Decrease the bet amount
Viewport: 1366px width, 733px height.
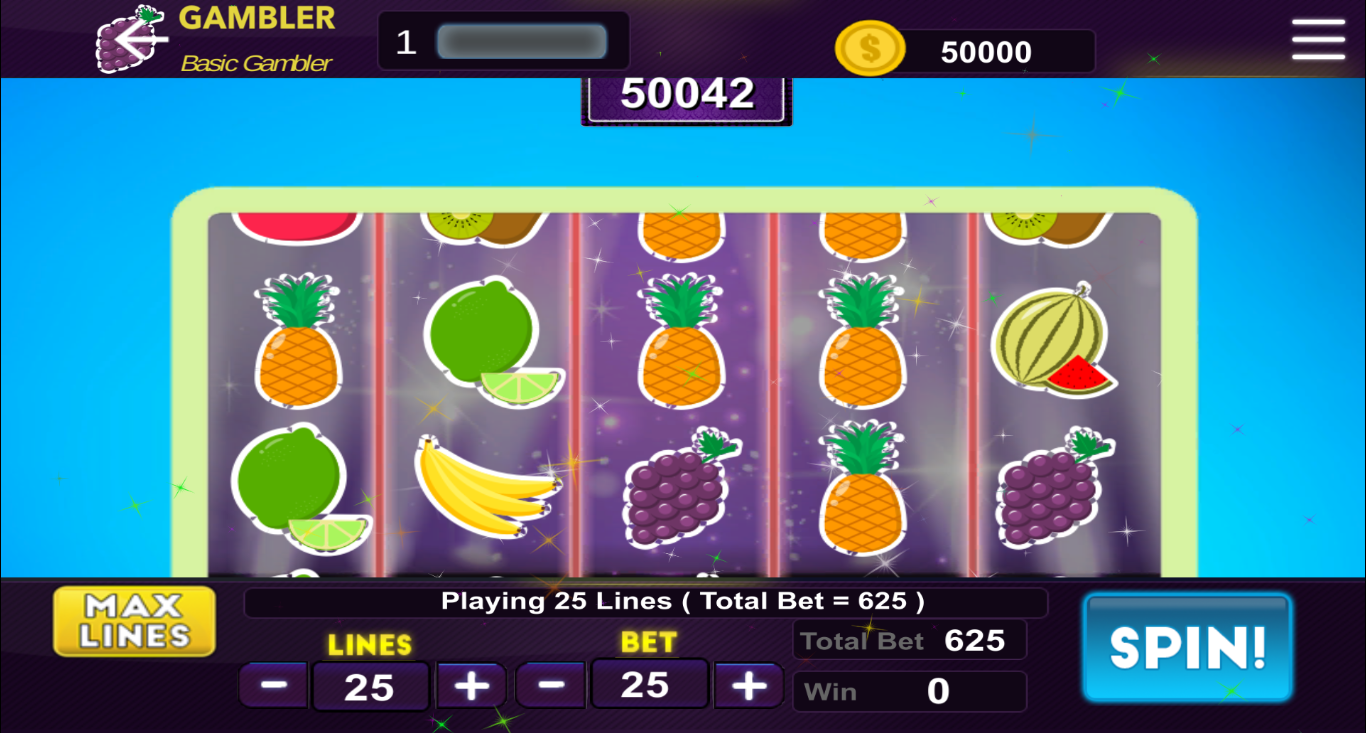[551, 685]
